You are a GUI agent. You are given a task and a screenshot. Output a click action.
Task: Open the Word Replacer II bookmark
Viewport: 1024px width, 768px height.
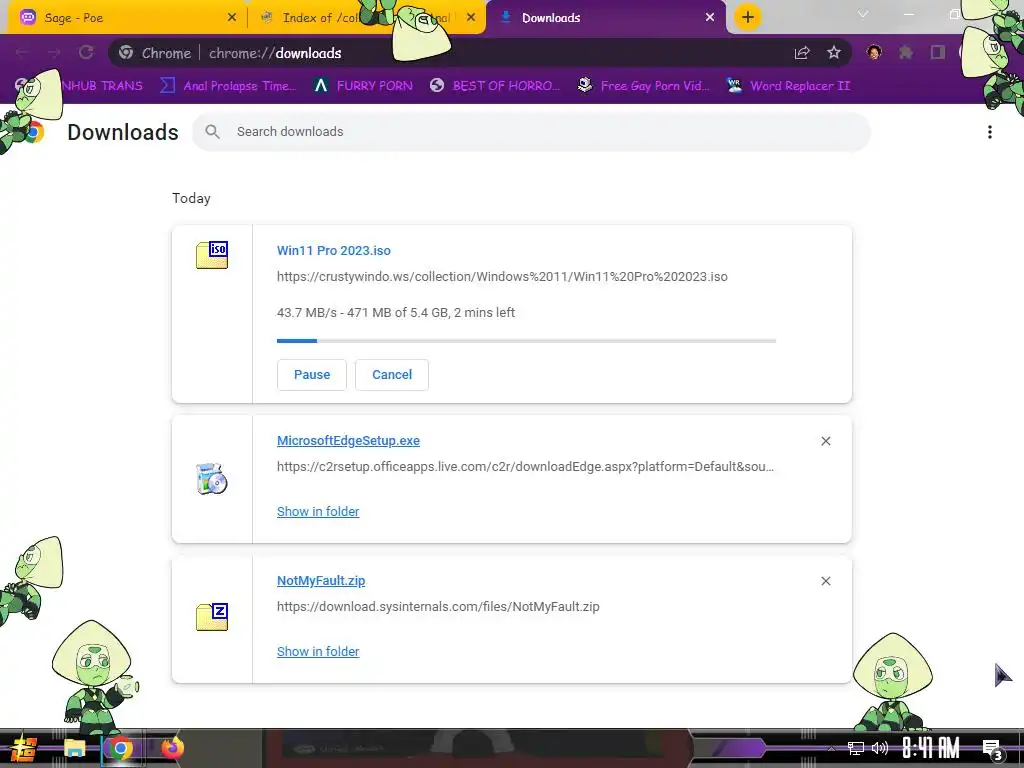(788, 86)
